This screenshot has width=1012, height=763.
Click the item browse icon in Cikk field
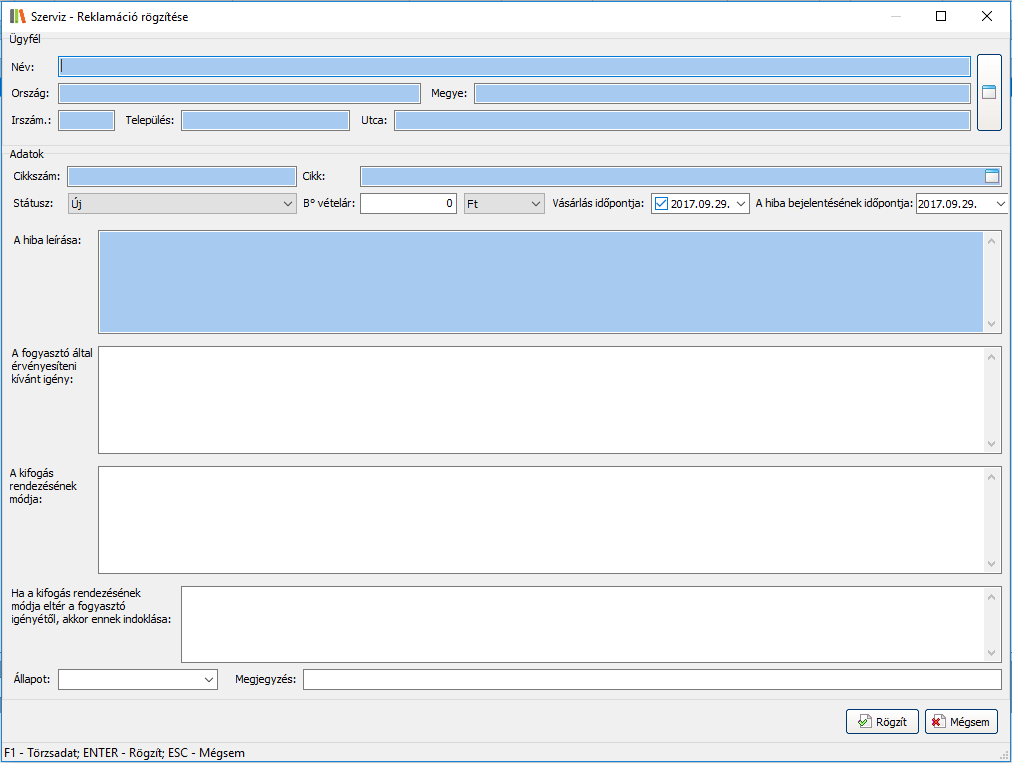click(991, 177)
